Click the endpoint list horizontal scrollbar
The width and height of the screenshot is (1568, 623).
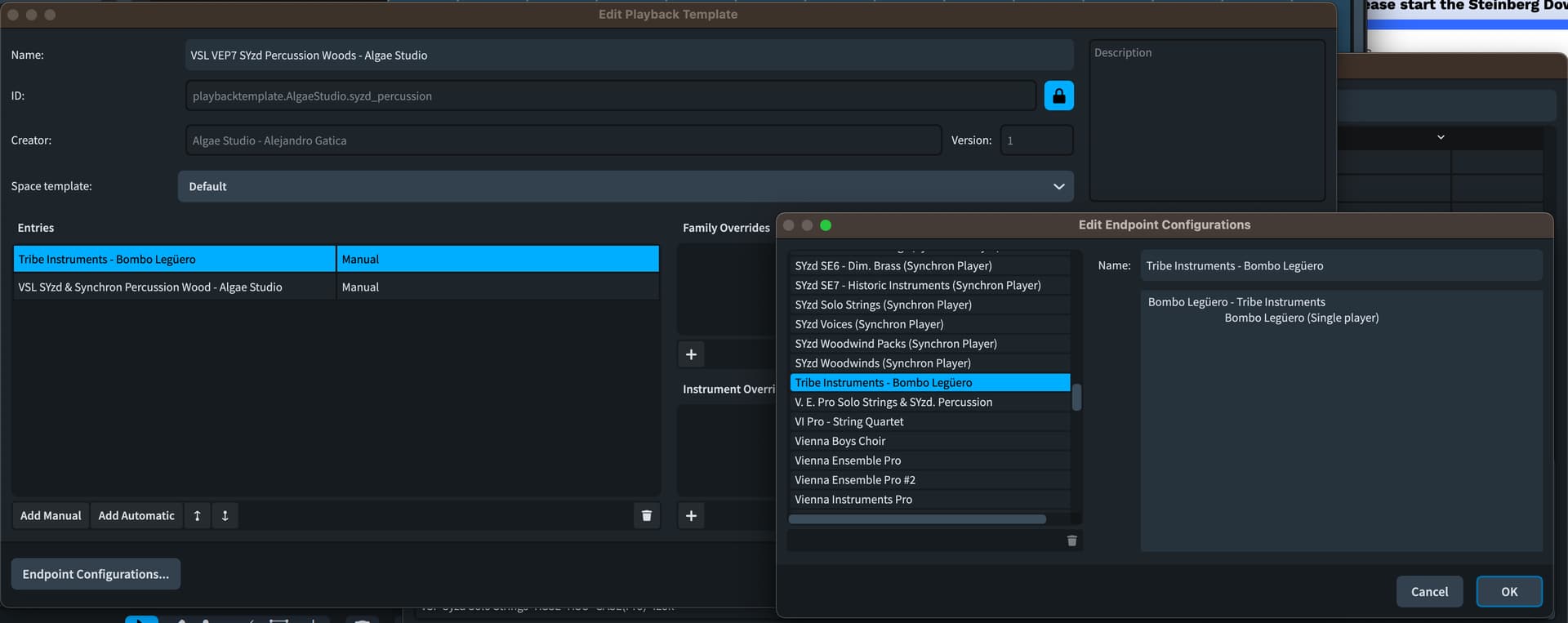click(917, 519)
